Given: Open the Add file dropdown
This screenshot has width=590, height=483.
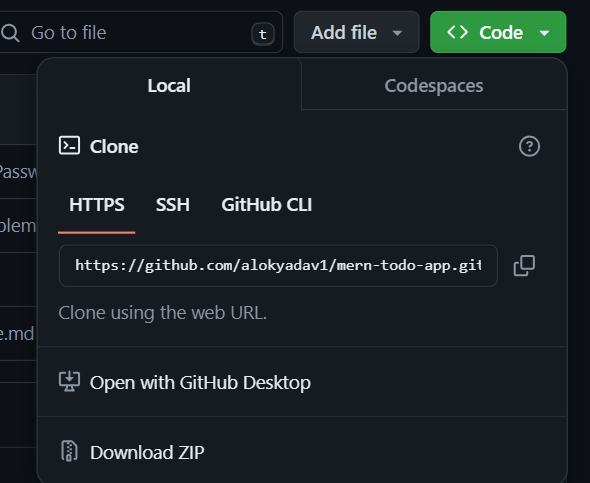Looking at the screenshot, I should [356, 32].
